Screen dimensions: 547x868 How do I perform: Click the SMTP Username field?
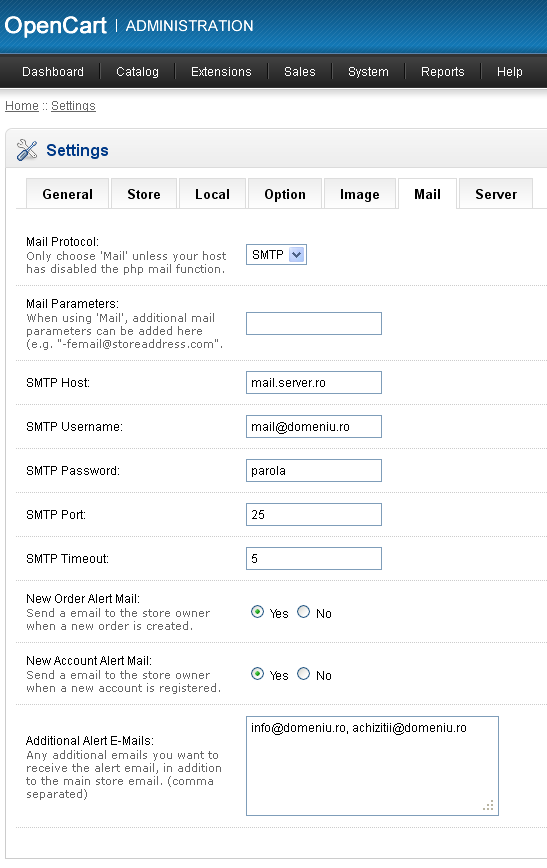coord(314,427)
